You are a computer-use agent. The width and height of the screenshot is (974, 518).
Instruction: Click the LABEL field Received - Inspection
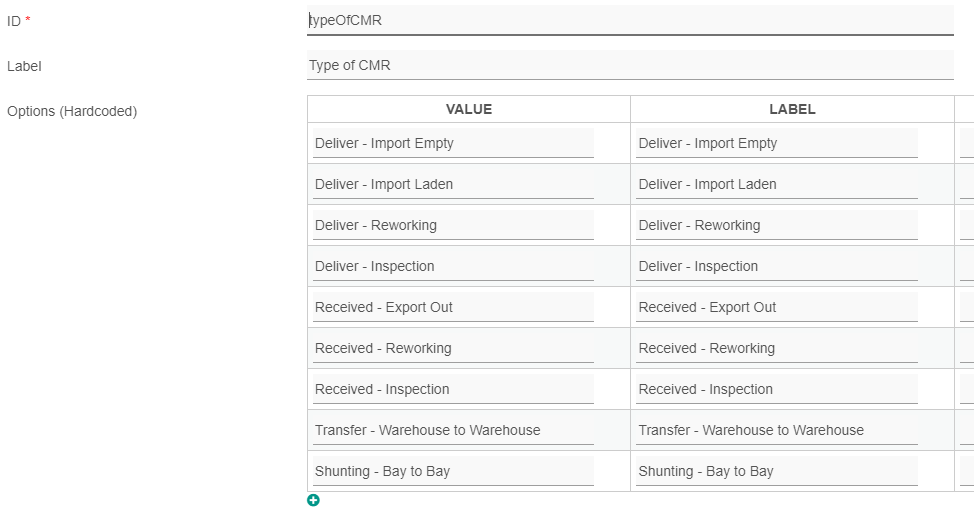coord(777,389)
